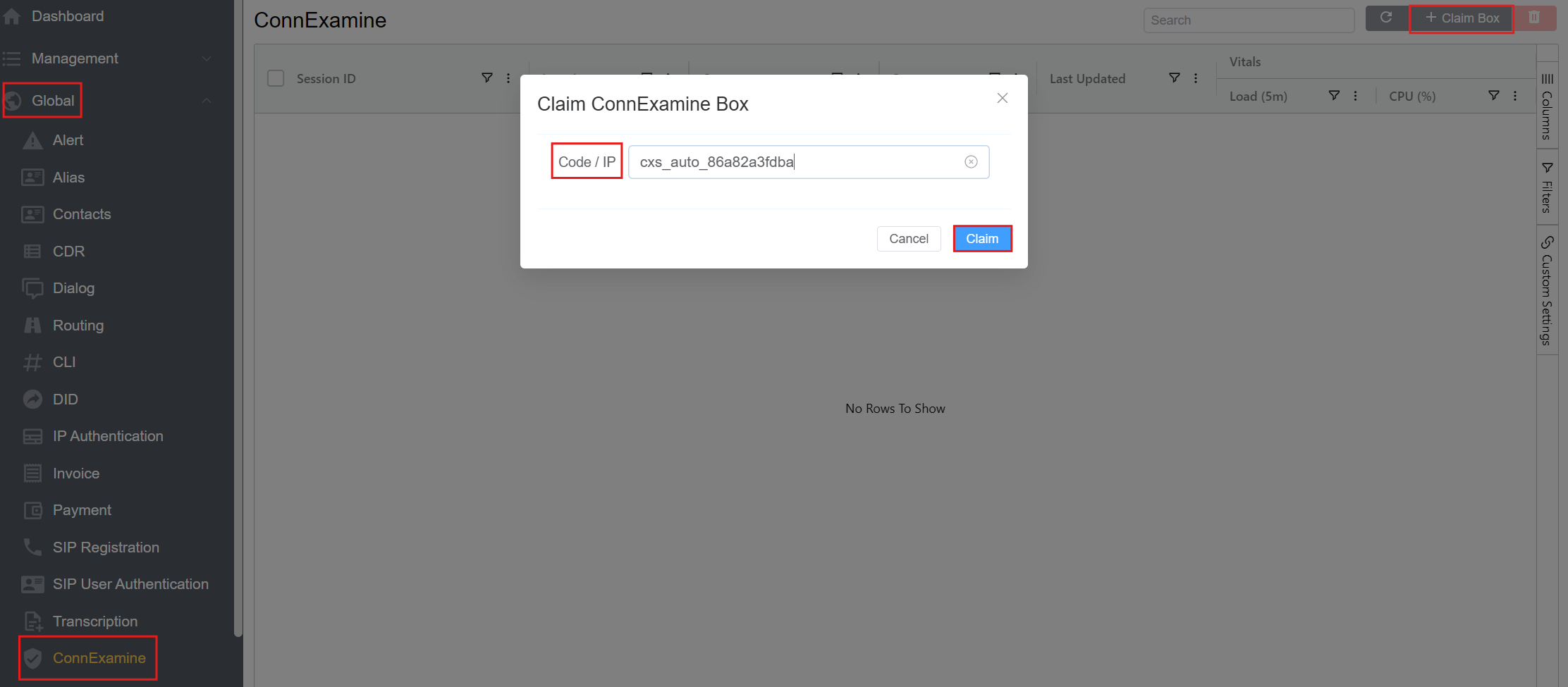This screenshot has height=687, width=1568.
Task: Click the red trash delete icon
Action: tap(1534, 18)
